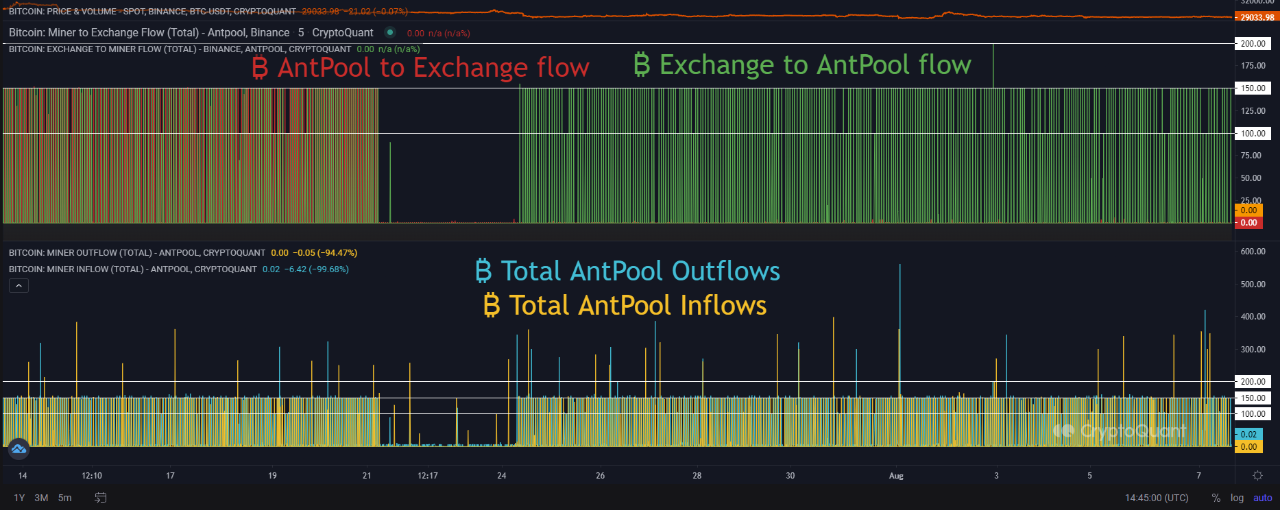Click the market status dot beside CryptoQuant
The width and height of the screenshot is (1280, 510).
[x=390, y=33]
